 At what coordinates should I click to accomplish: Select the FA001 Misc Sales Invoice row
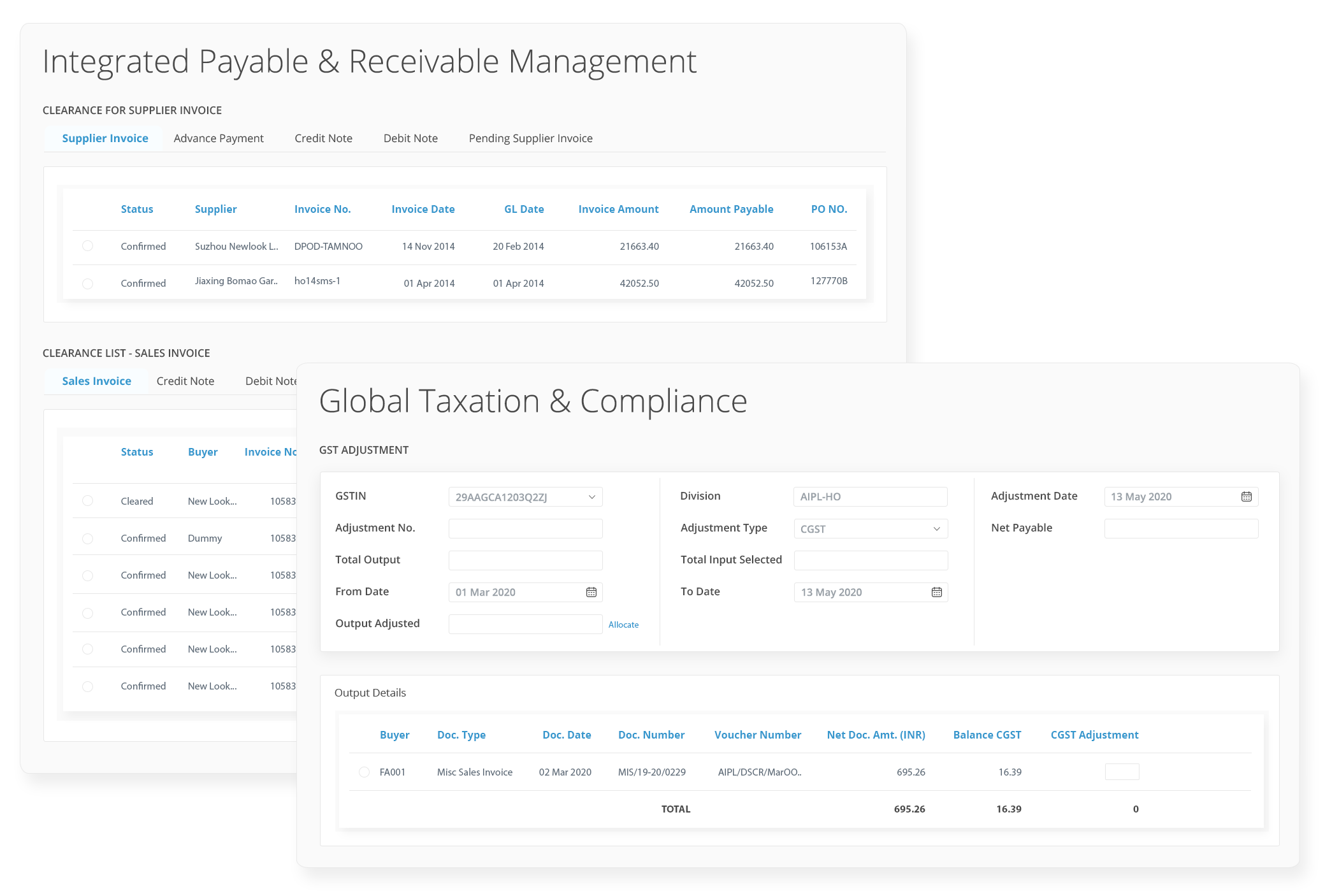[x=363, y=772]
